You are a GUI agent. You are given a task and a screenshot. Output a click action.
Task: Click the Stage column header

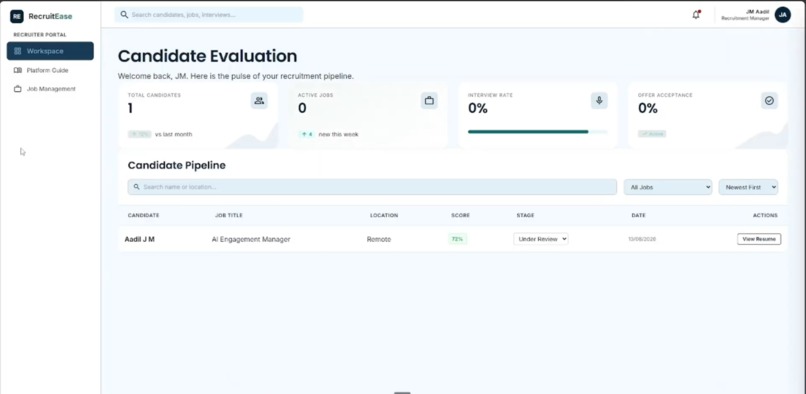tap(525, 216)
